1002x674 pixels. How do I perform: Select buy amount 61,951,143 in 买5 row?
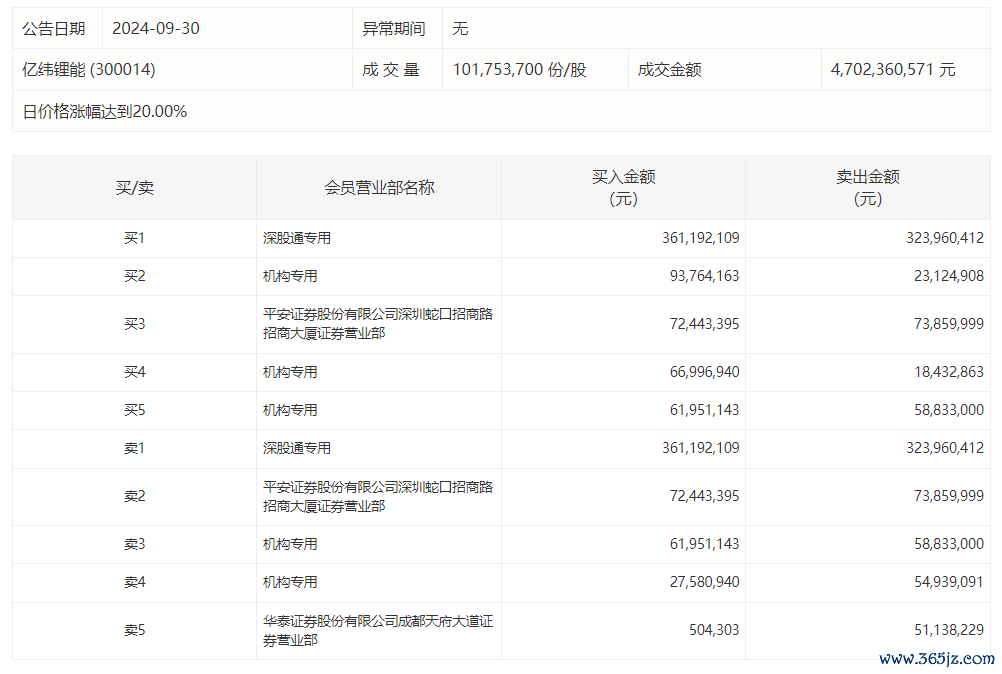[704, 410]
